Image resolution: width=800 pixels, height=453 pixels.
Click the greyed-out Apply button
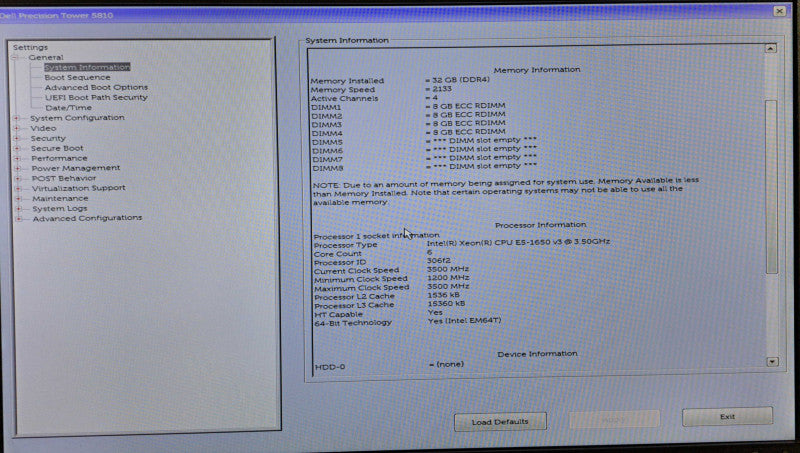[x=614, y=419]
